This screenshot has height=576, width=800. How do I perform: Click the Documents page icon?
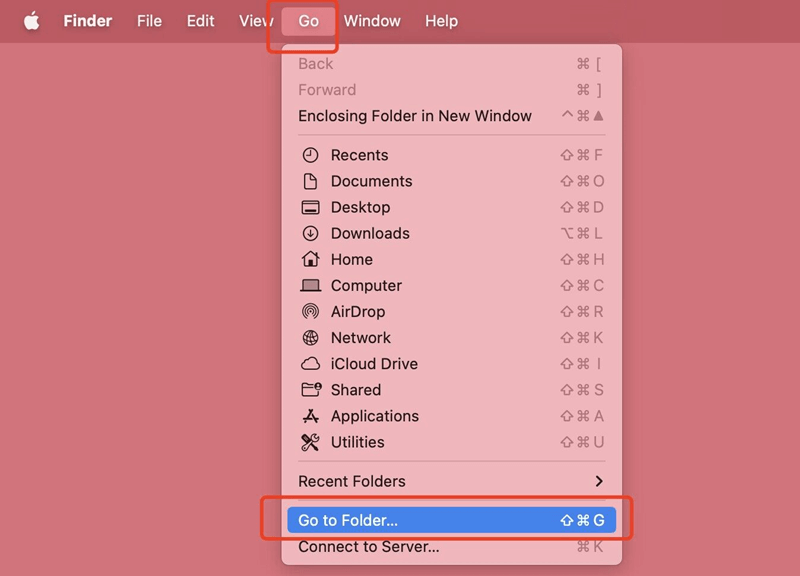(311, 181)
